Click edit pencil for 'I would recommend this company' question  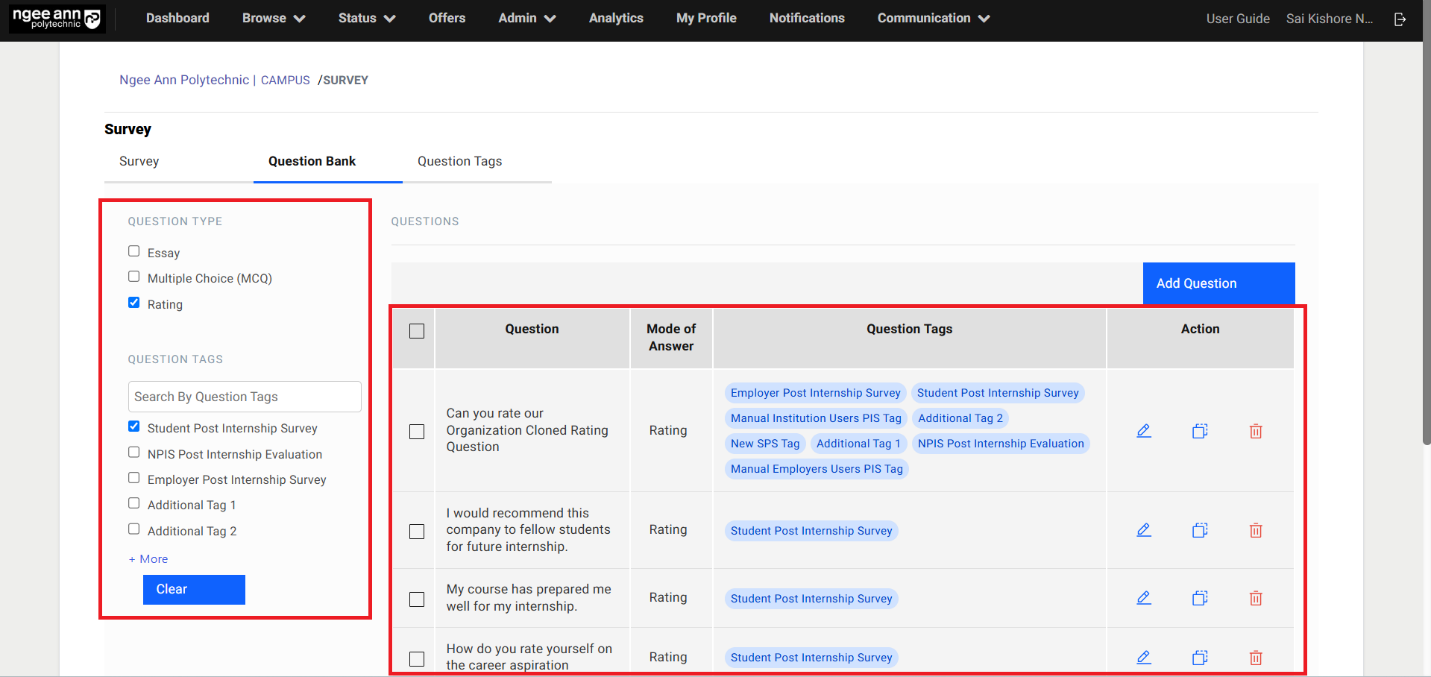(1144, 531)
